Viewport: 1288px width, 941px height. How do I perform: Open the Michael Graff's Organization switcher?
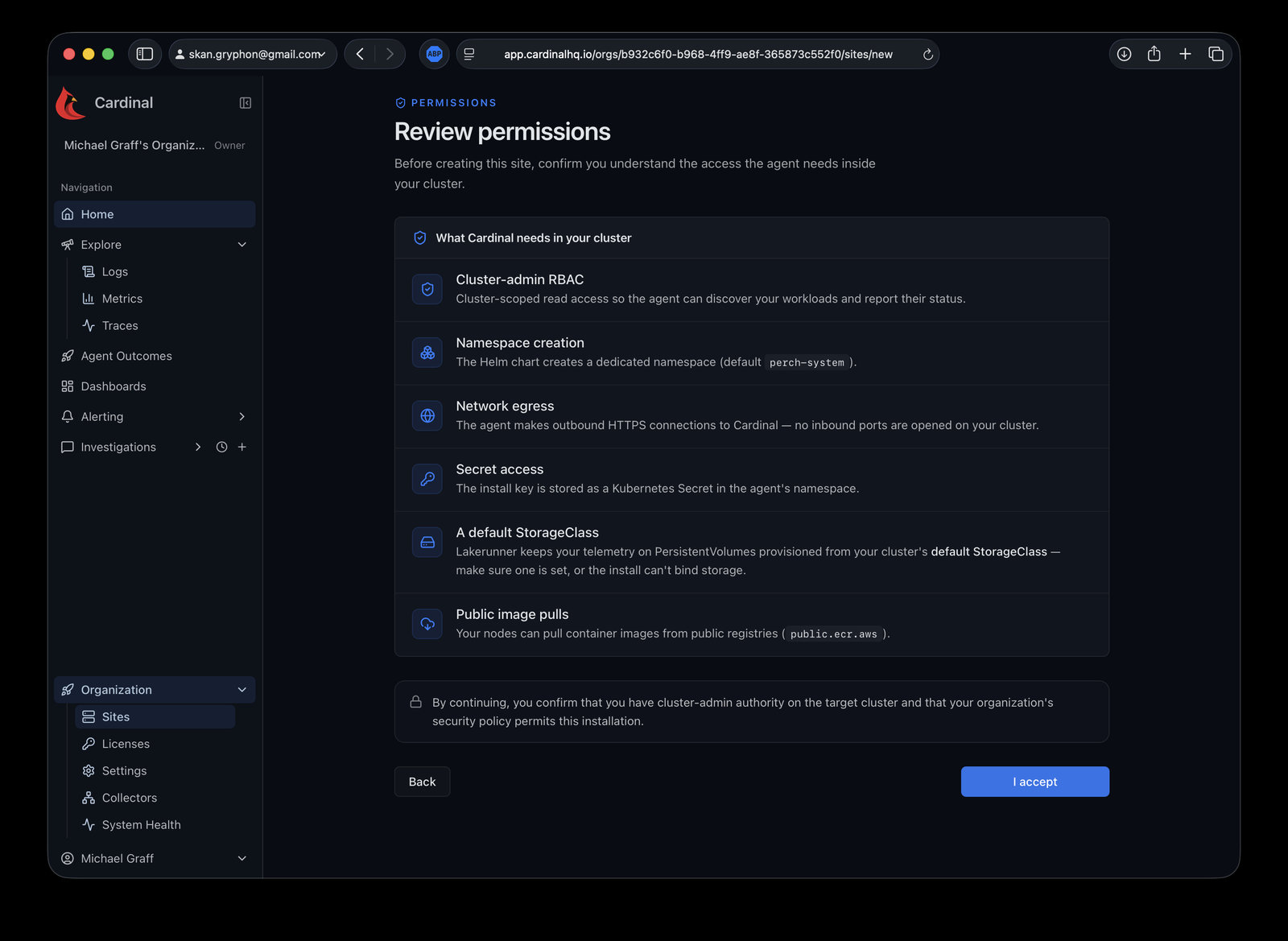155,145
